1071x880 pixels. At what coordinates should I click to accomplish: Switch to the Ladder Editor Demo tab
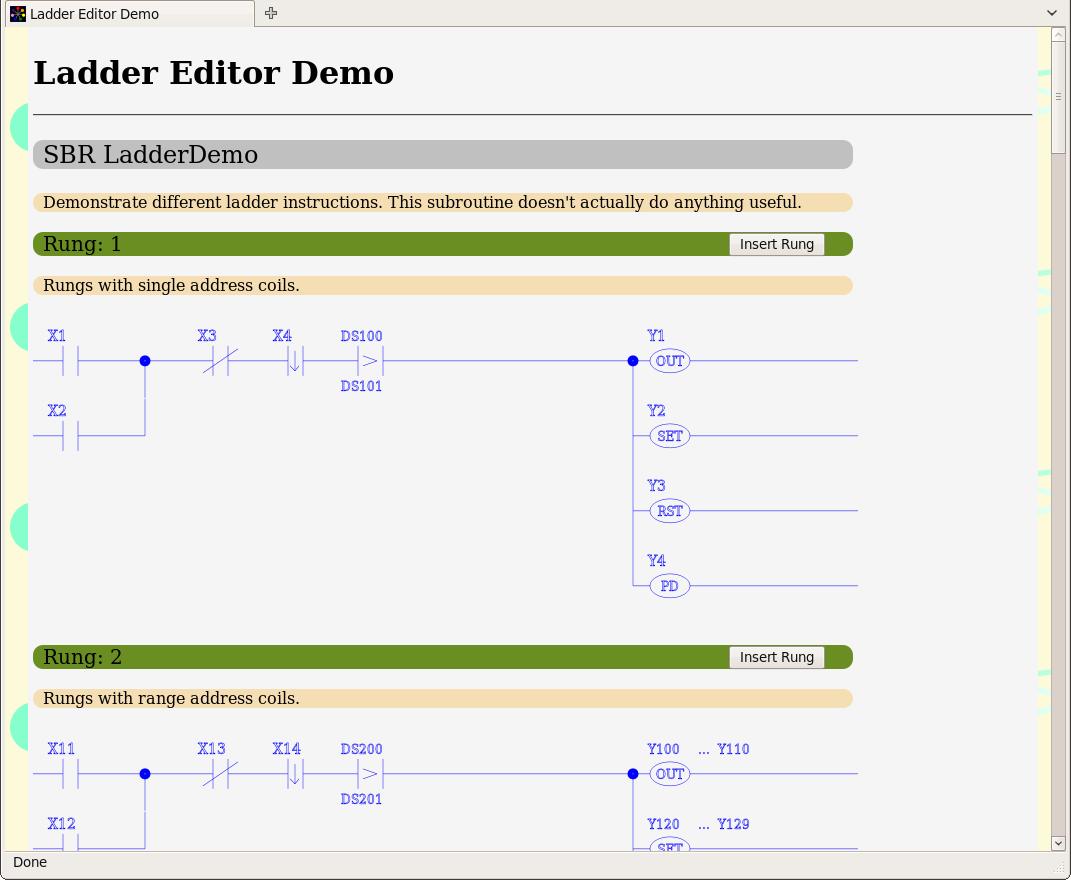[x=130, y=14]
